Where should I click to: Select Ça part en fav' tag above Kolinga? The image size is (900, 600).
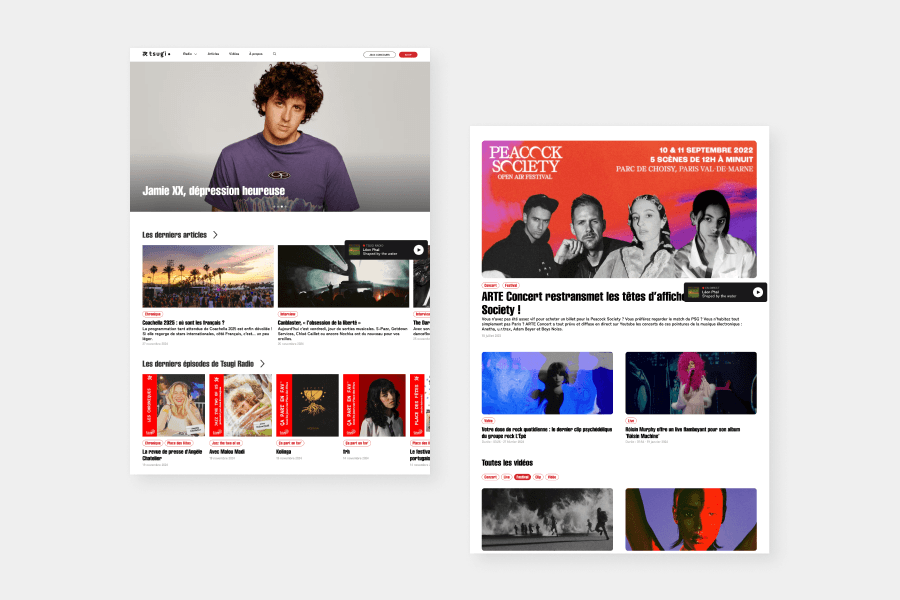[290, 443]
